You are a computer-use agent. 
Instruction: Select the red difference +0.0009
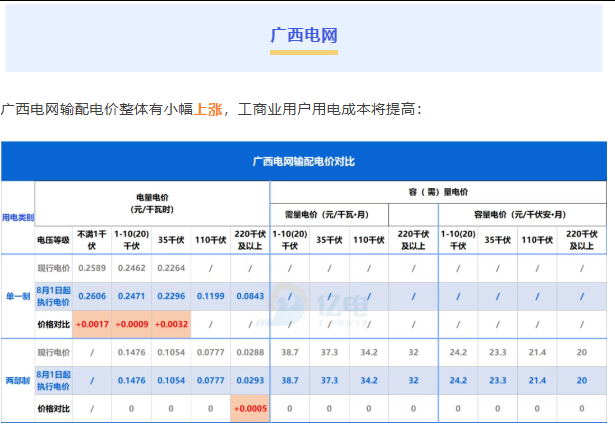[x=131, y=325]
